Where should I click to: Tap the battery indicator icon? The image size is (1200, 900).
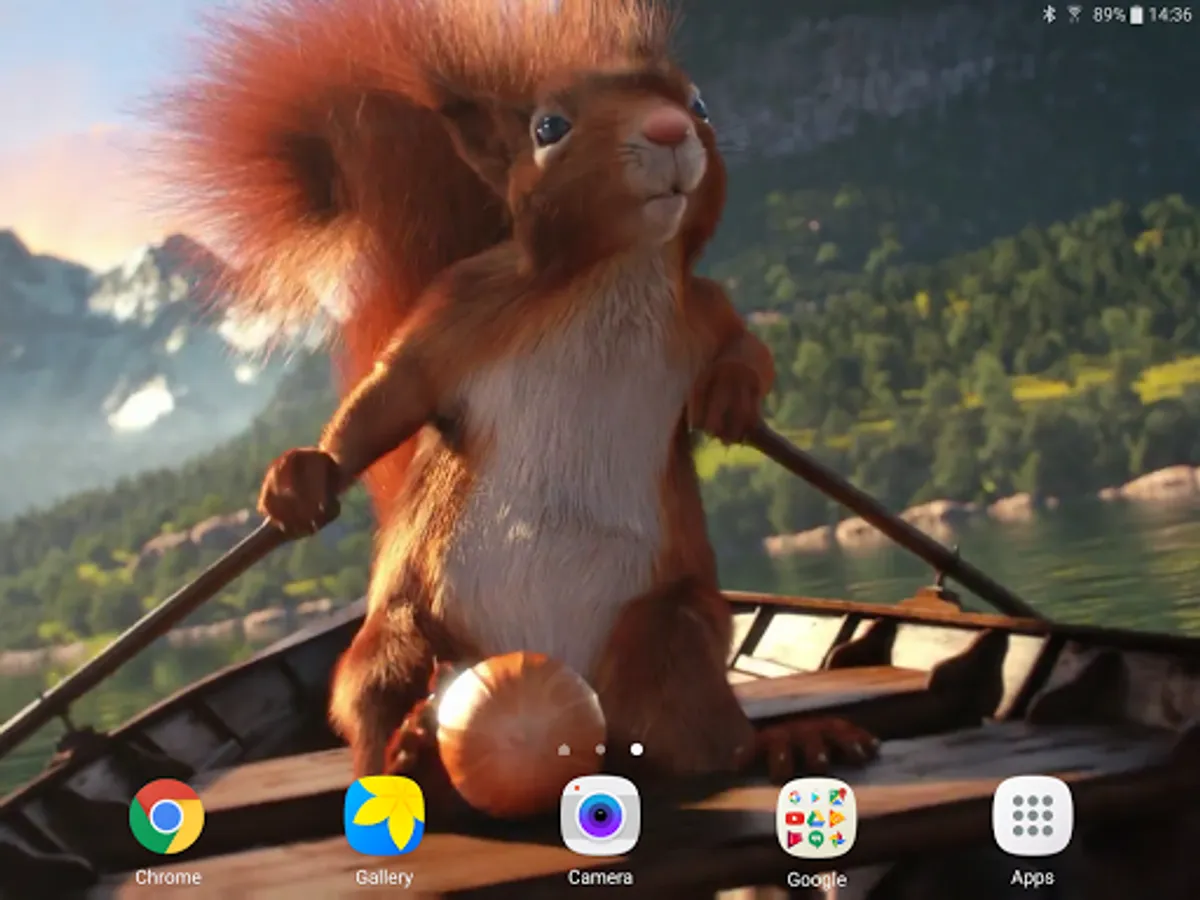pos(1136,14)
